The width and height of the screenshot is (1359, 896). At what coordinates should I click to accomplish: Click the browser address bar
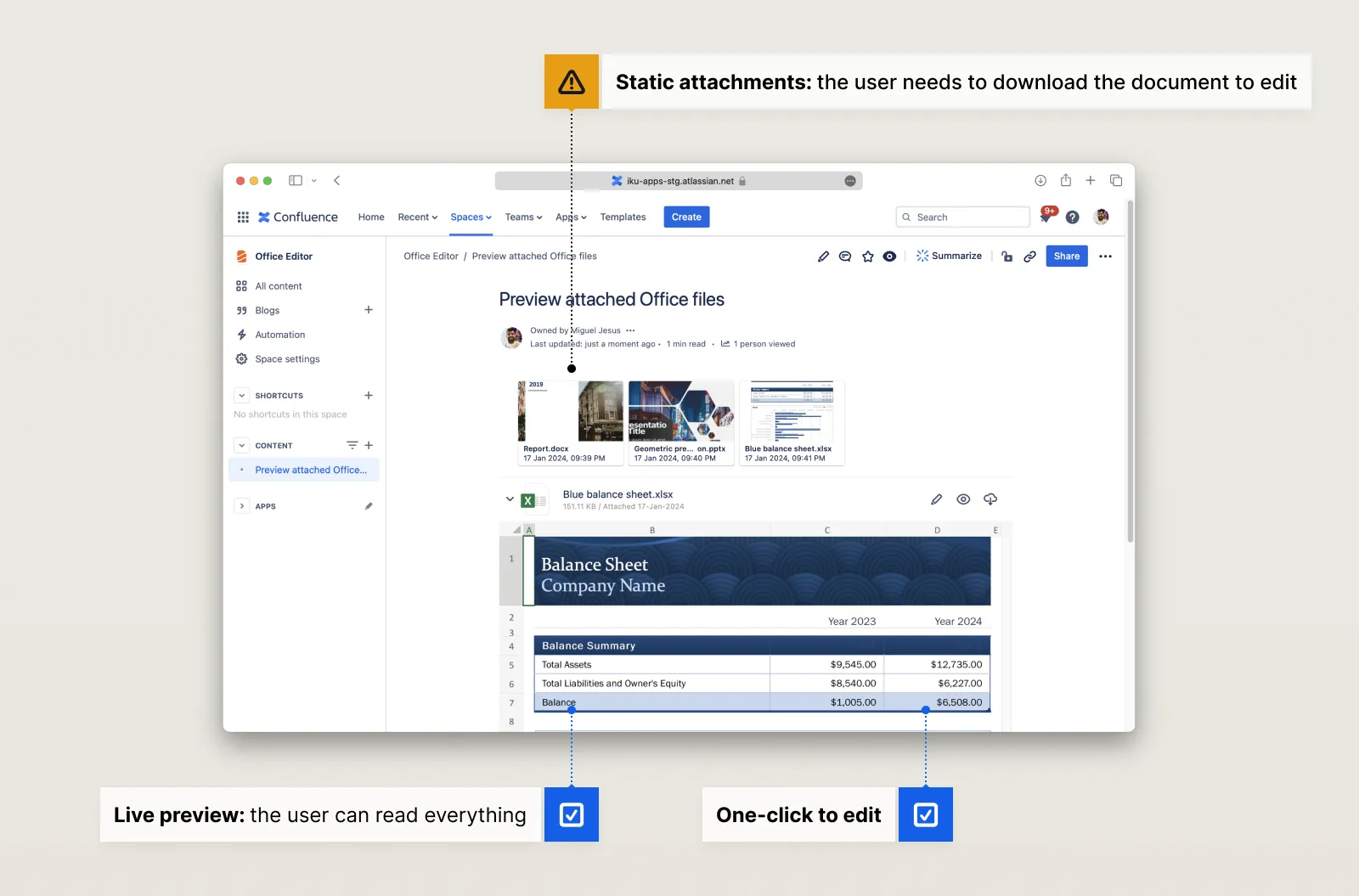pos(678,181)
